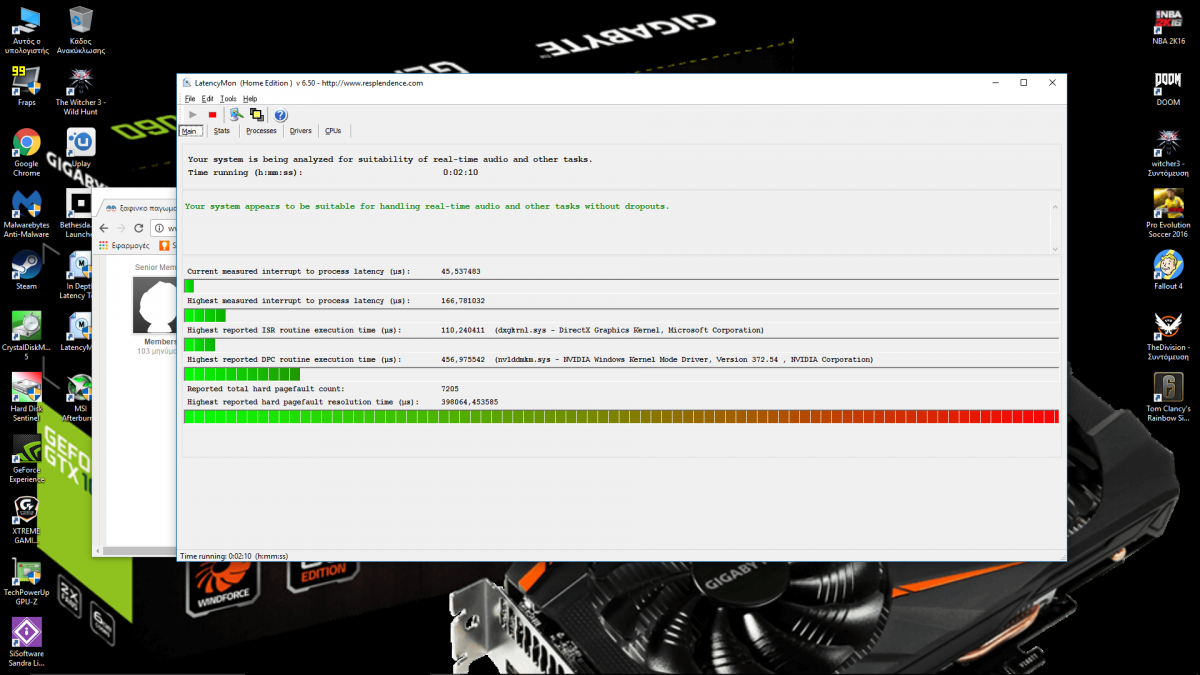Screen dimensions: 1200x675
Task: Click the green Start monitoring play button
Action: (193, 115)
